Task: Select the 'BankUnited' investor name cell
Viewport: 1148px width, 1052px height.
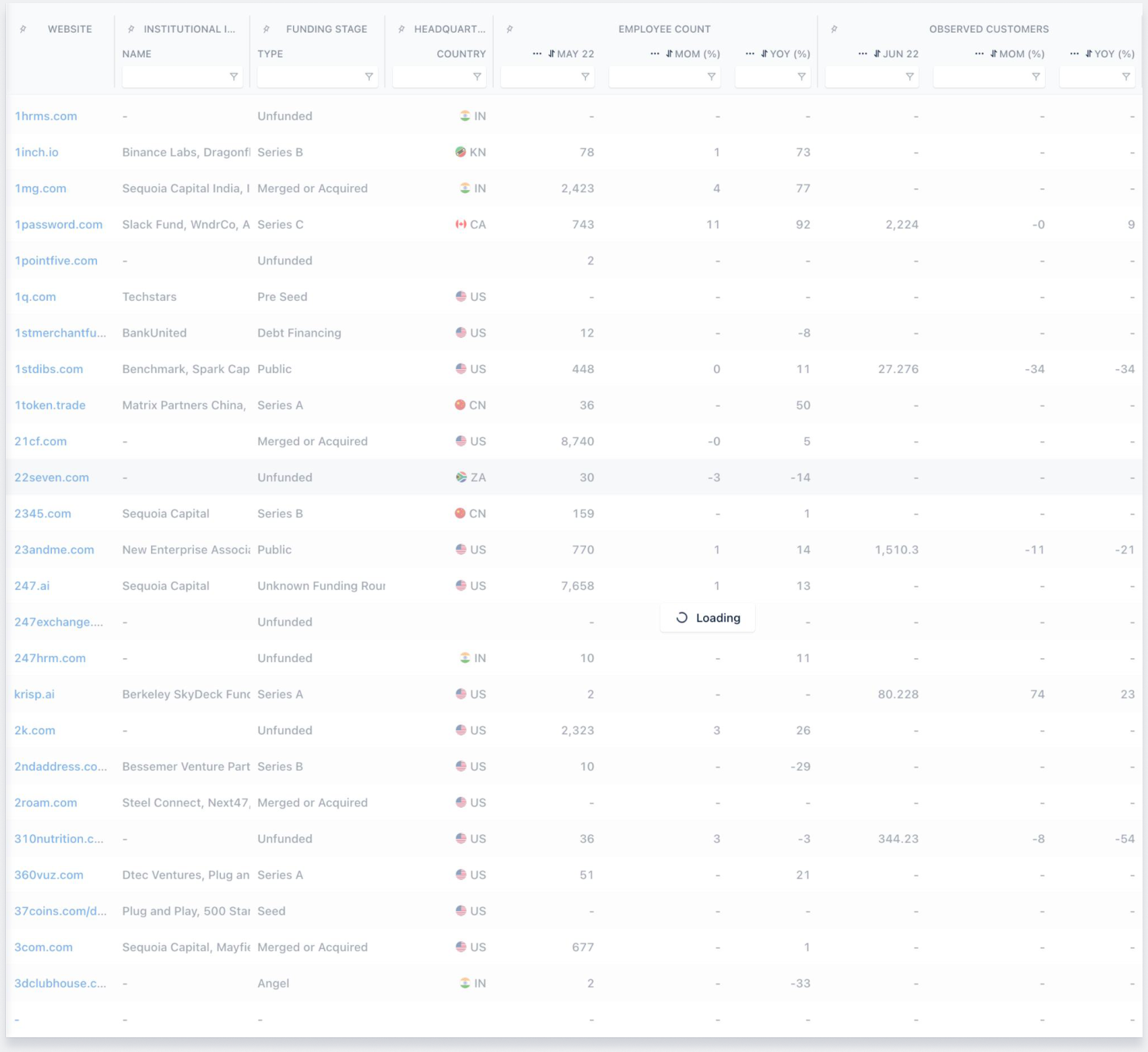Action: click(154, 333)
